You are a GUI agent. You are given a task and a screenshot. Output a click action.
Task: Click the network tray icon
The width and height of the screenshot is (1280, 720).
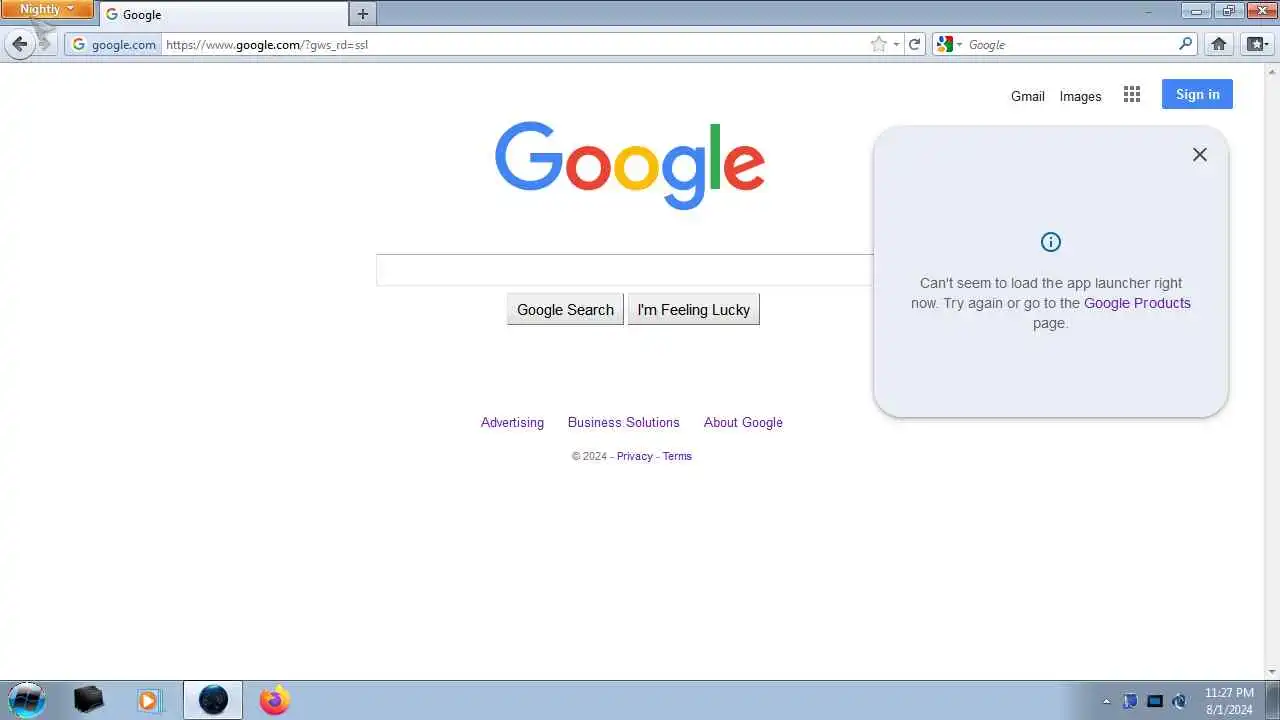click(x=1155, y=701)
